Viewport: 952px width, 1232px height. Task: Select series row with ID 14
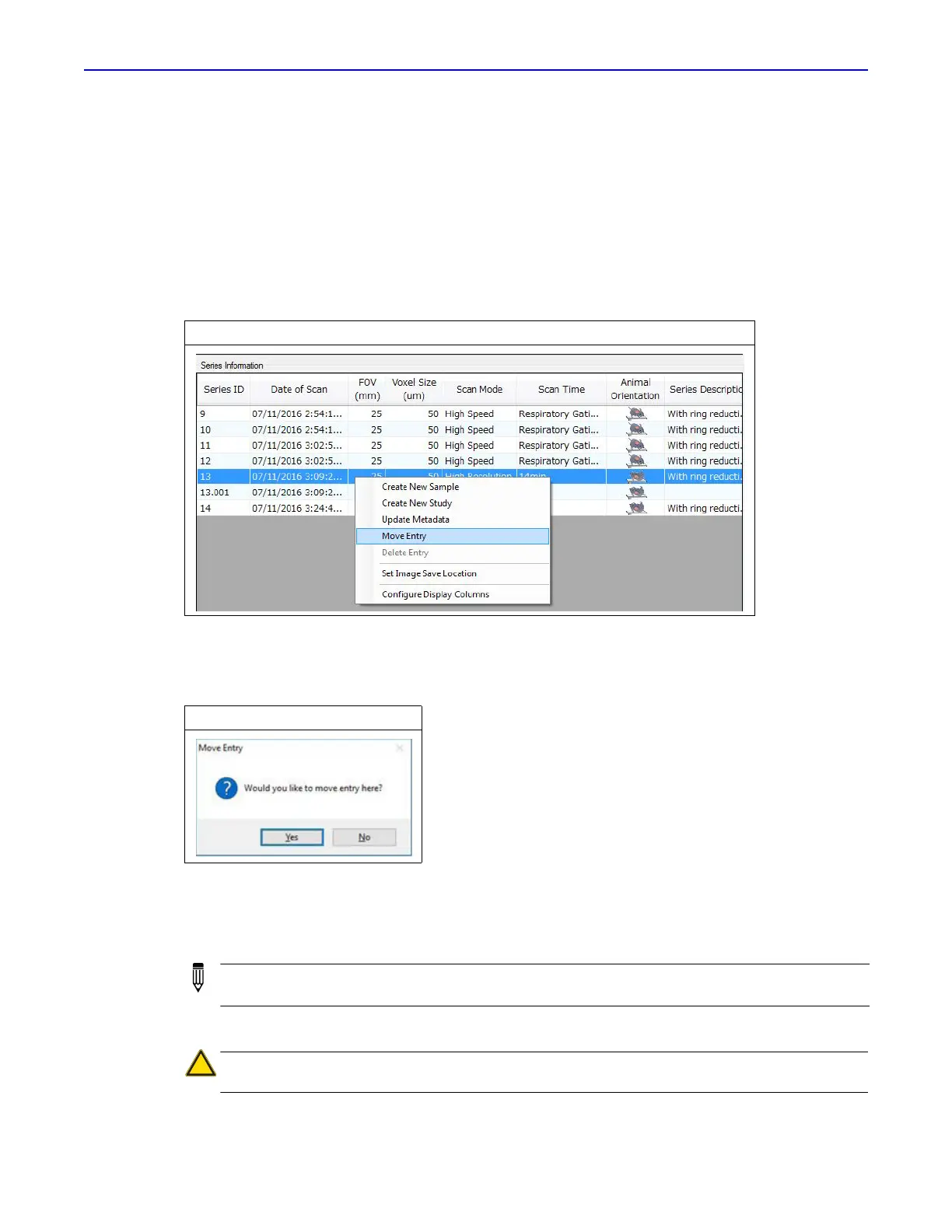470,508
